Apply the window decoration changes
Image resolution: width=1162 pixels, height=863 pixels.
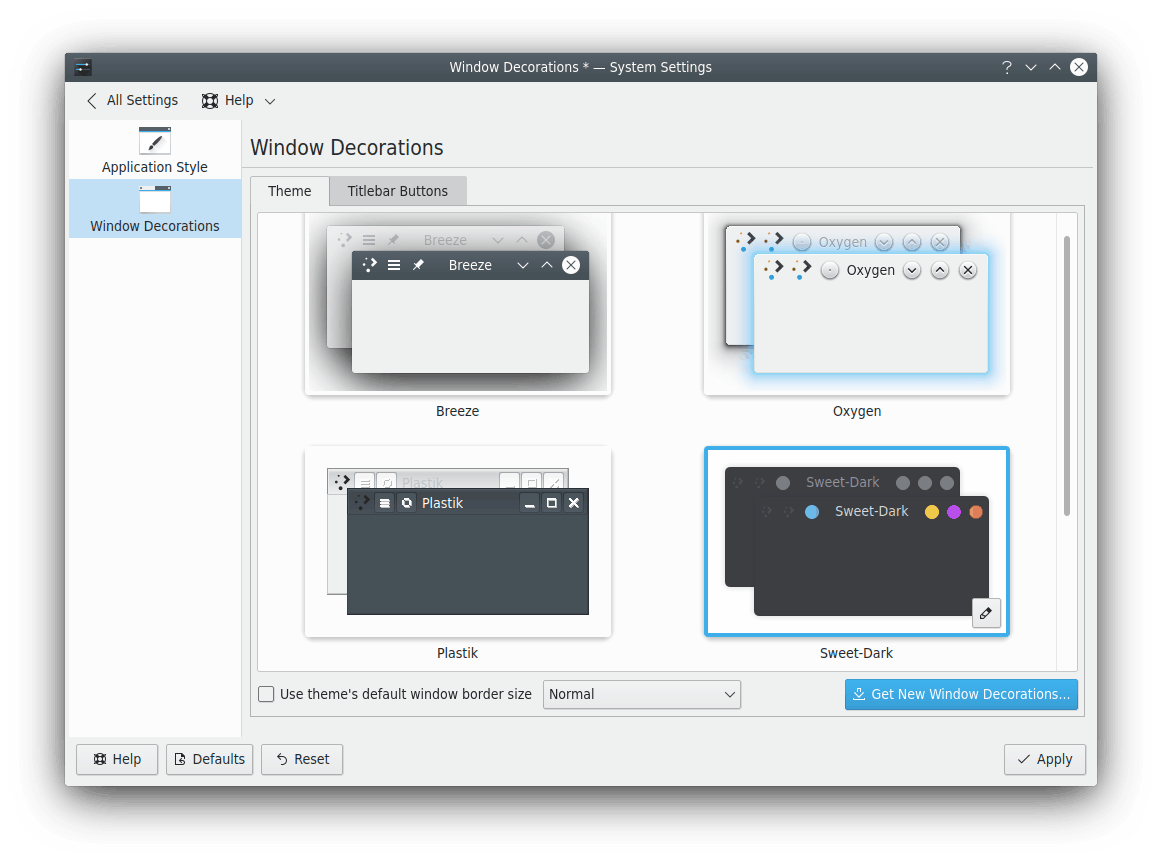point(1045,759)
